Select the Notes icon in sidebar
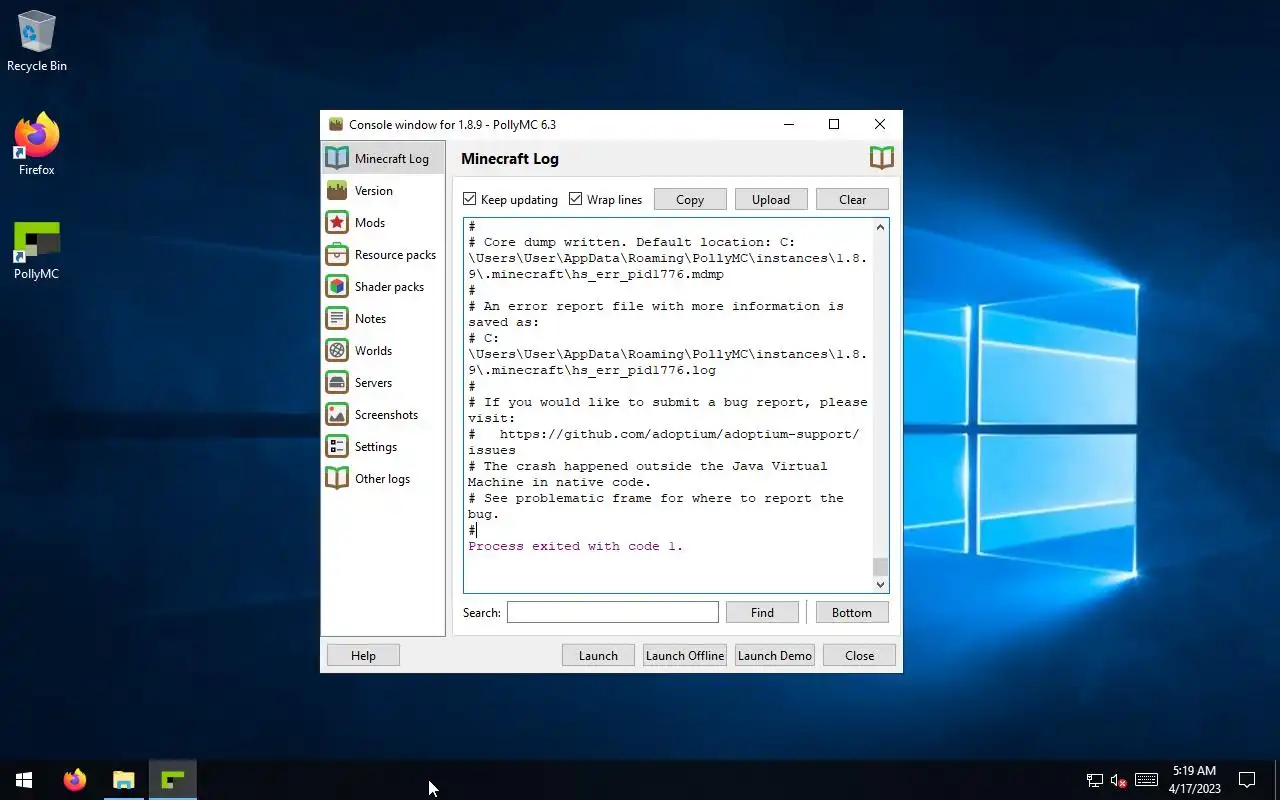Viewport: 1280px width, 800px height. pyautogui.click(x=337, y=318)
